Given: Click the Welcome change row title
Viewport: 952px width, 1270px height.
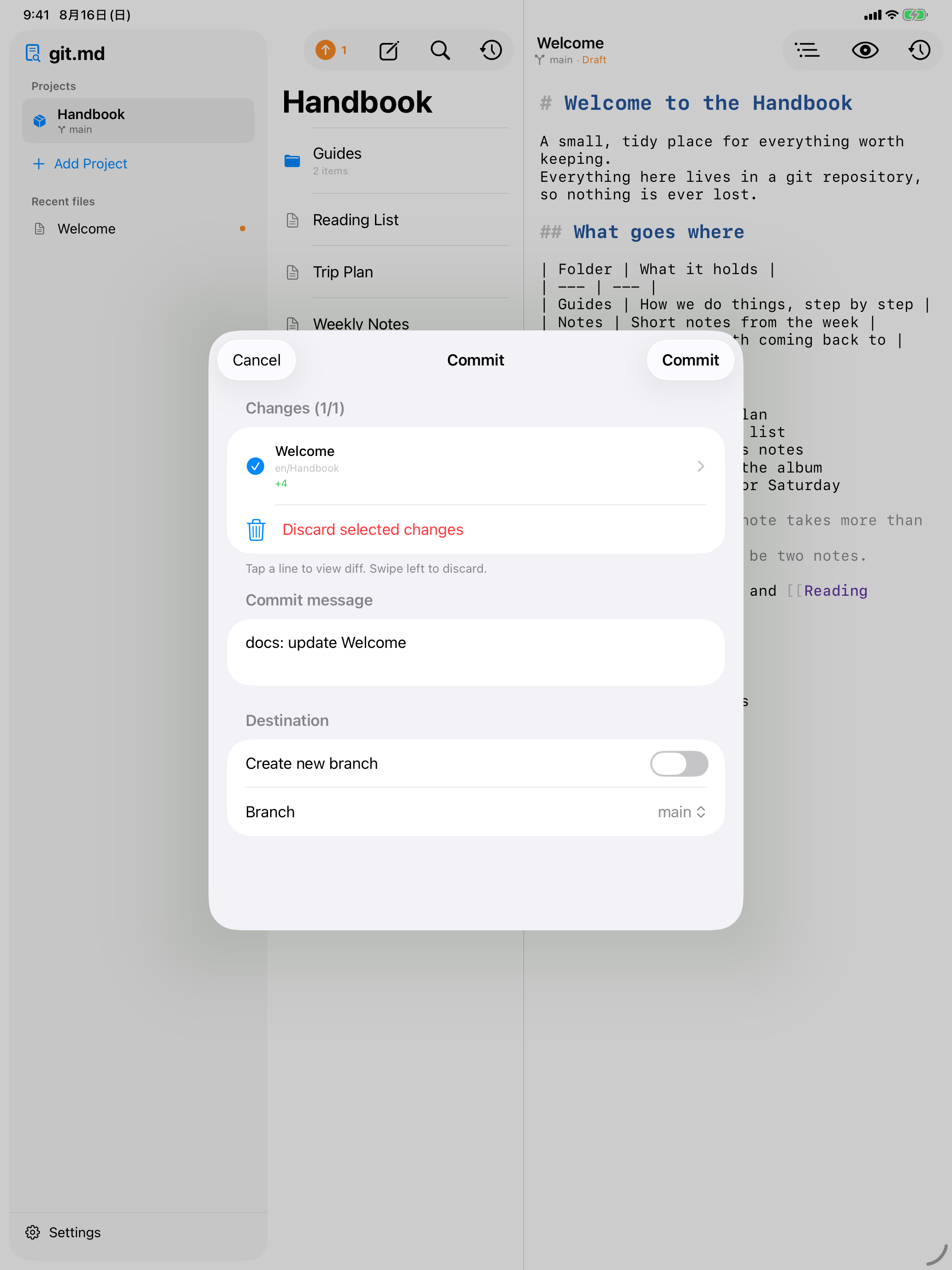Looking at the screenshot, I should coord(305,451).
